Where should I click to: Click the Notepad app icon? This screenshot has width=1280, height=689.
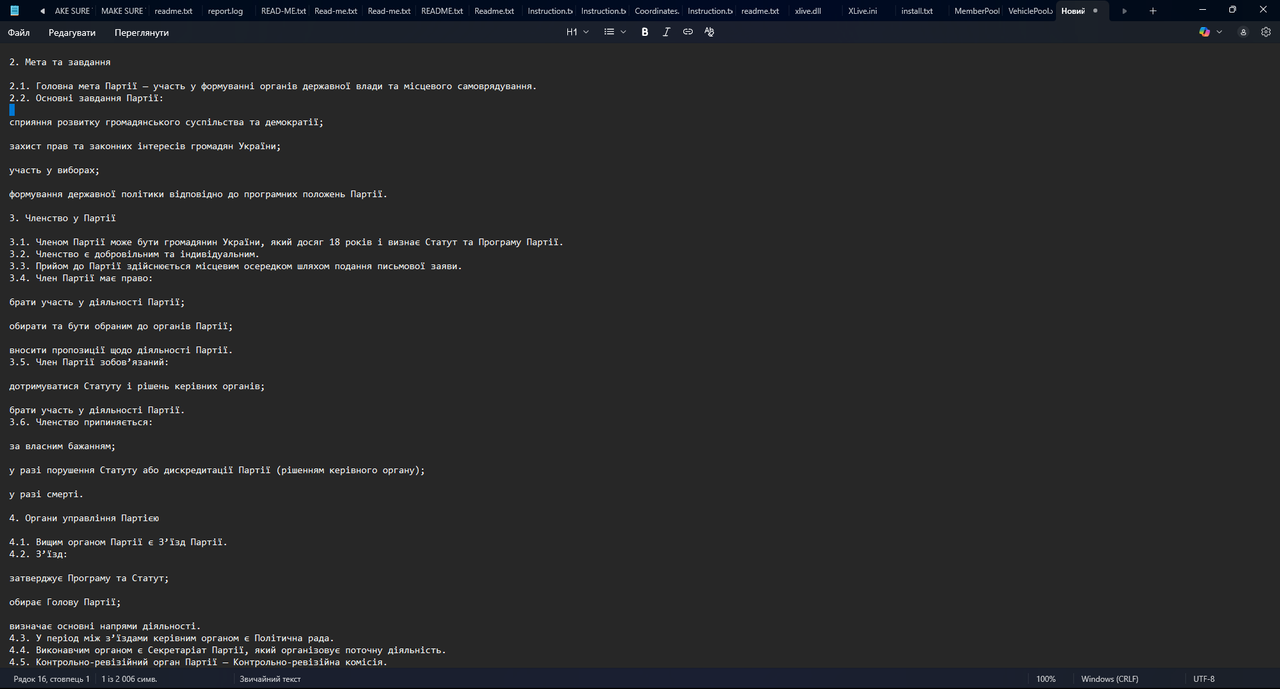(x=14, y=11)
